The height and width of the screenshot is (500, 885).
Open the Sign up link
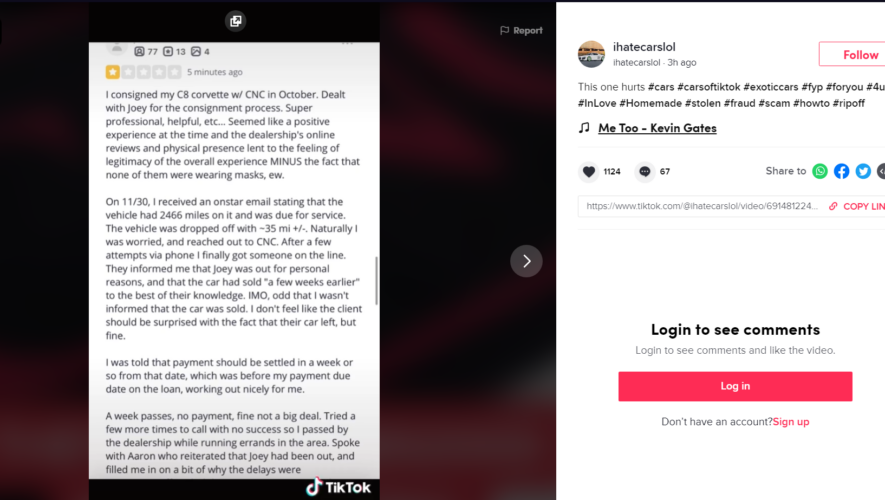[791, 422]
